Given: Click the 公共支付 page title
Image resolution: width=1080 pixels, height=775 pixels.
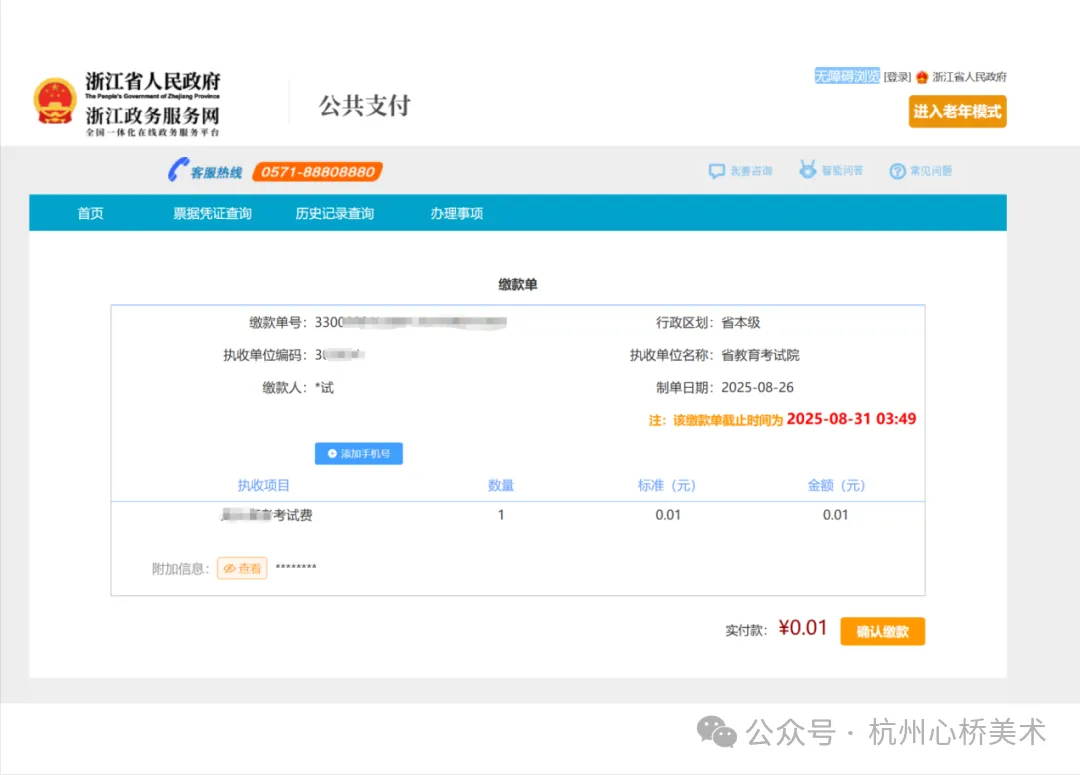Looking at the screenshot, I should click(x=364, y=105).
